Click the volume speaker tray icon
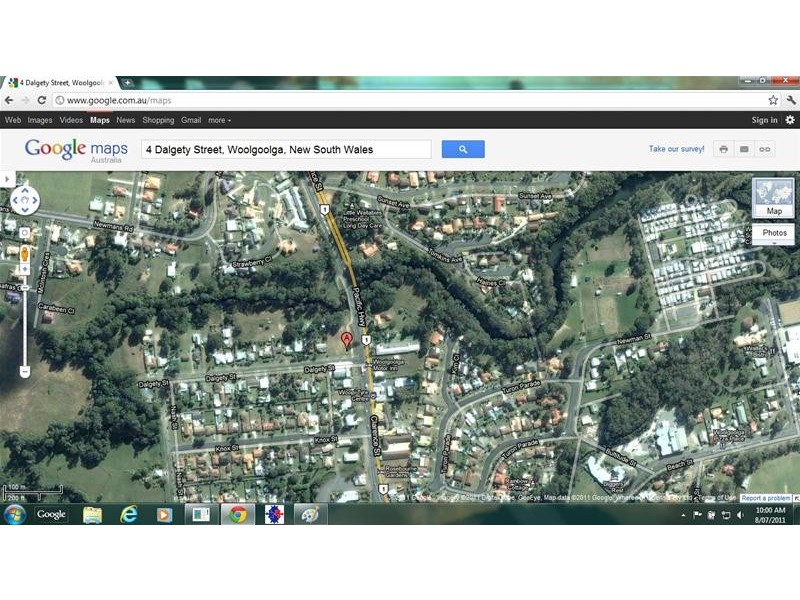 [x=740, y=515]
